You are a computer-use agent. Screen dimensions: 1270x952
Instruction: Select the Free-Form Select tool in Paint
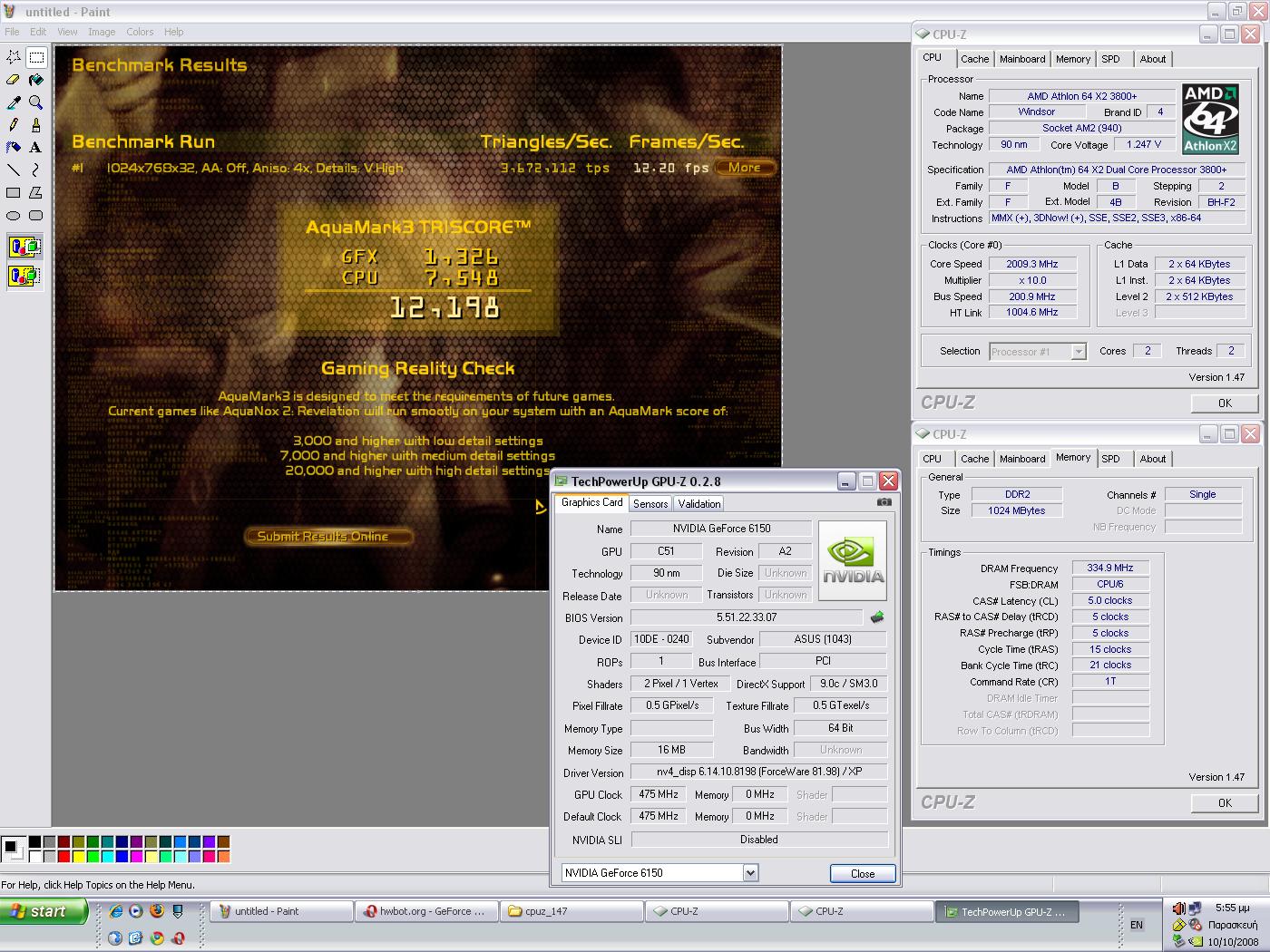click(14, 57)
